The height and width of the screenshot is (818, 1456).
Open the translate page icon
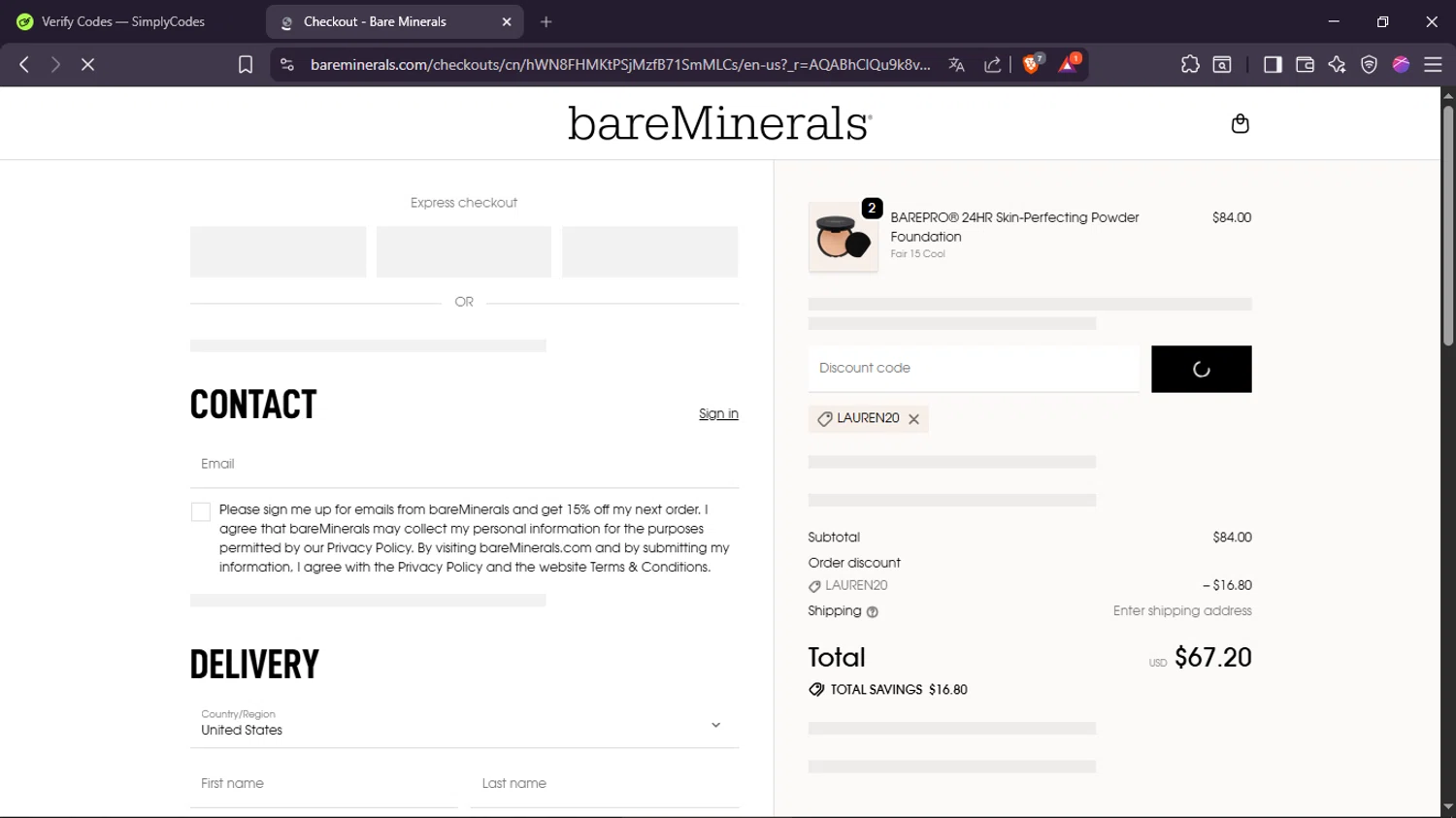click(x=956, y=64)
